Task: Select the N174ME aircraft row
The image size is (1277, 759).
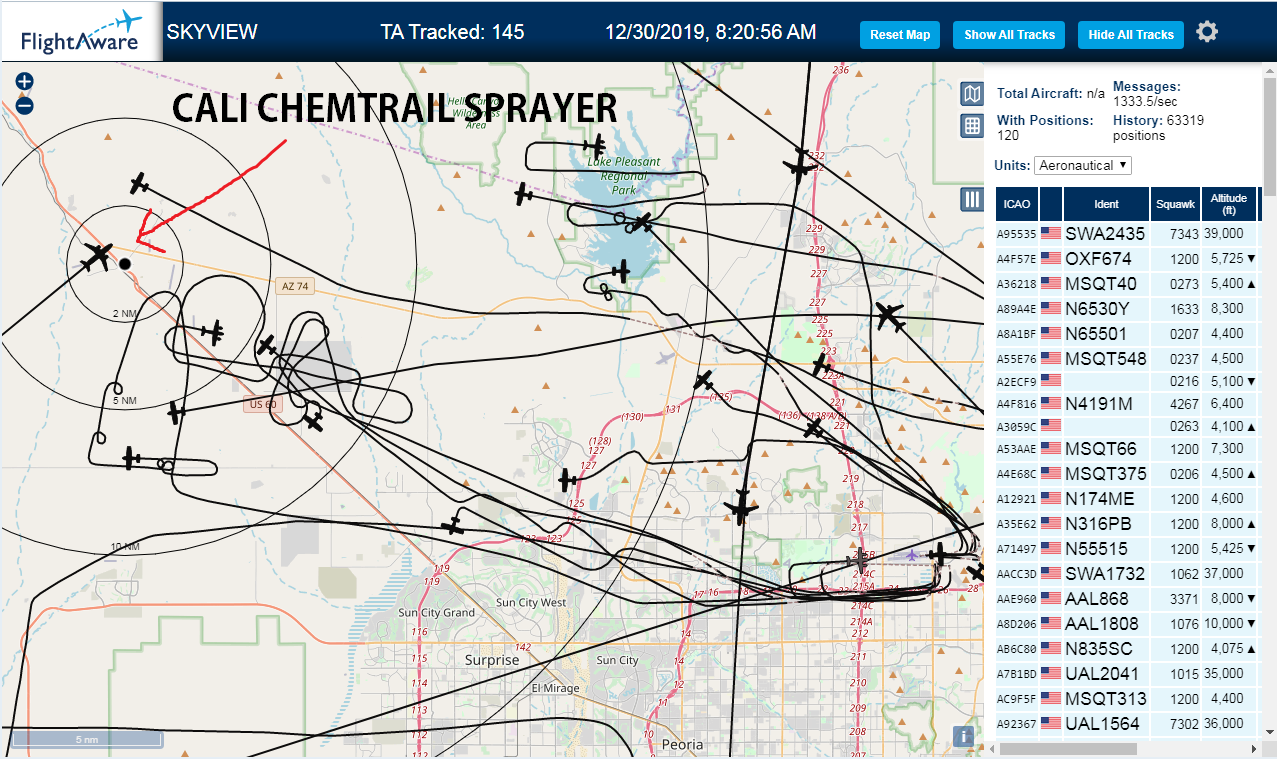Action: coord(1127,498)
